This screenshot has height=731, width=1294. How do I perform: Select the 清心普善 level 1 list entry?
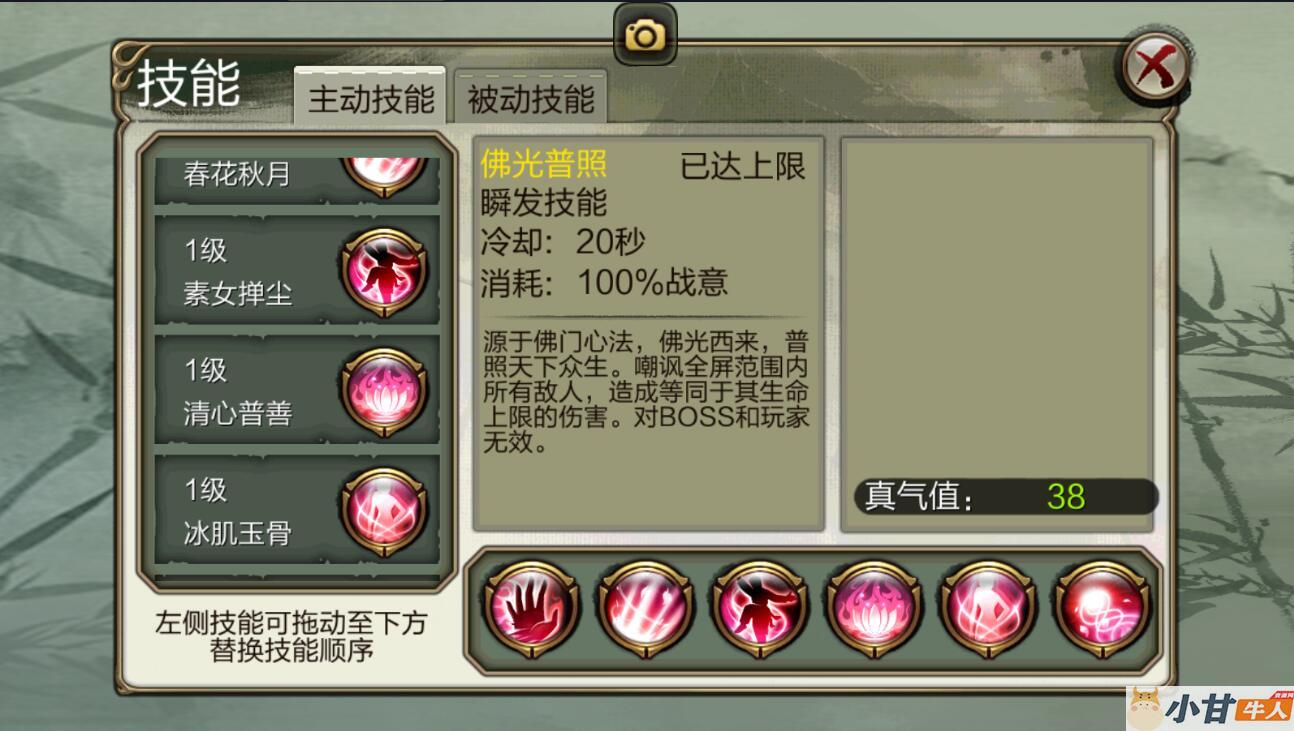(297, 390)
